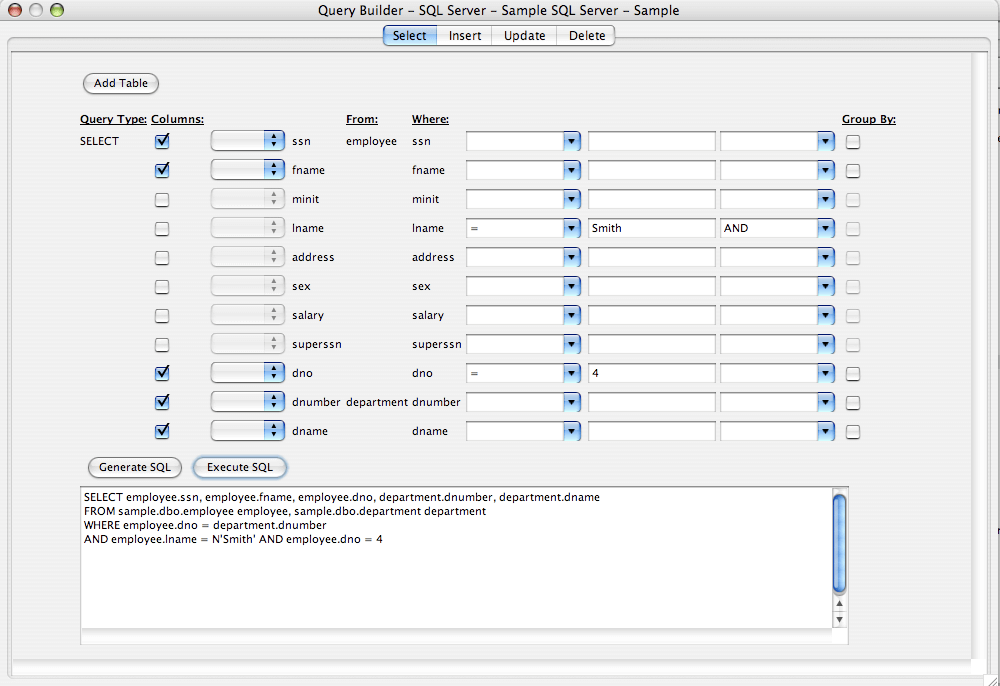The image size is (1000, 686).
Task: Switch to the Insert tab
Action: tap(464, 36)
